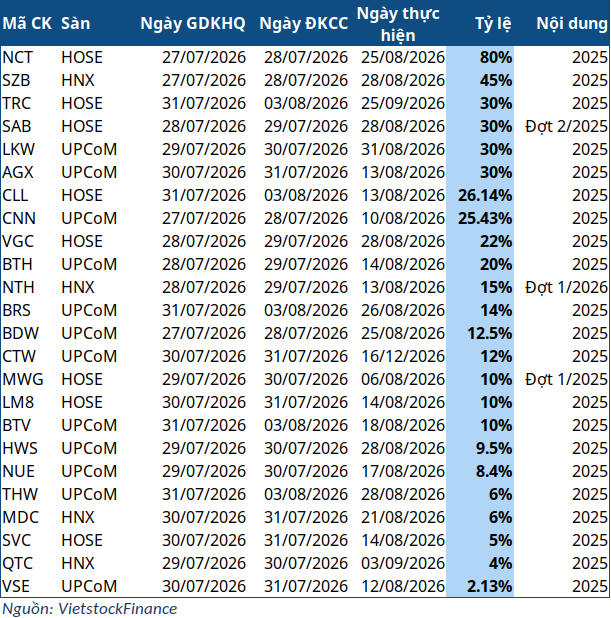The width and height of the screenshot is (611, 618).
Task: Select the 80% ratio cell
Action: (496, 58)
